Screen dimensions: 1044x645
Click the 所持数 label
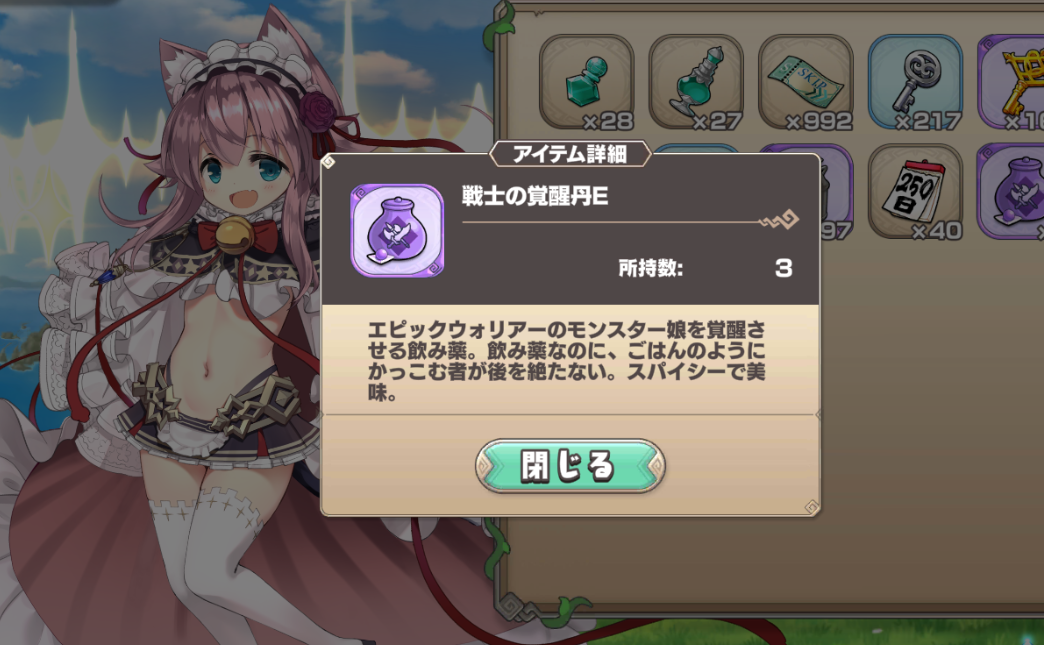point(651,268)
